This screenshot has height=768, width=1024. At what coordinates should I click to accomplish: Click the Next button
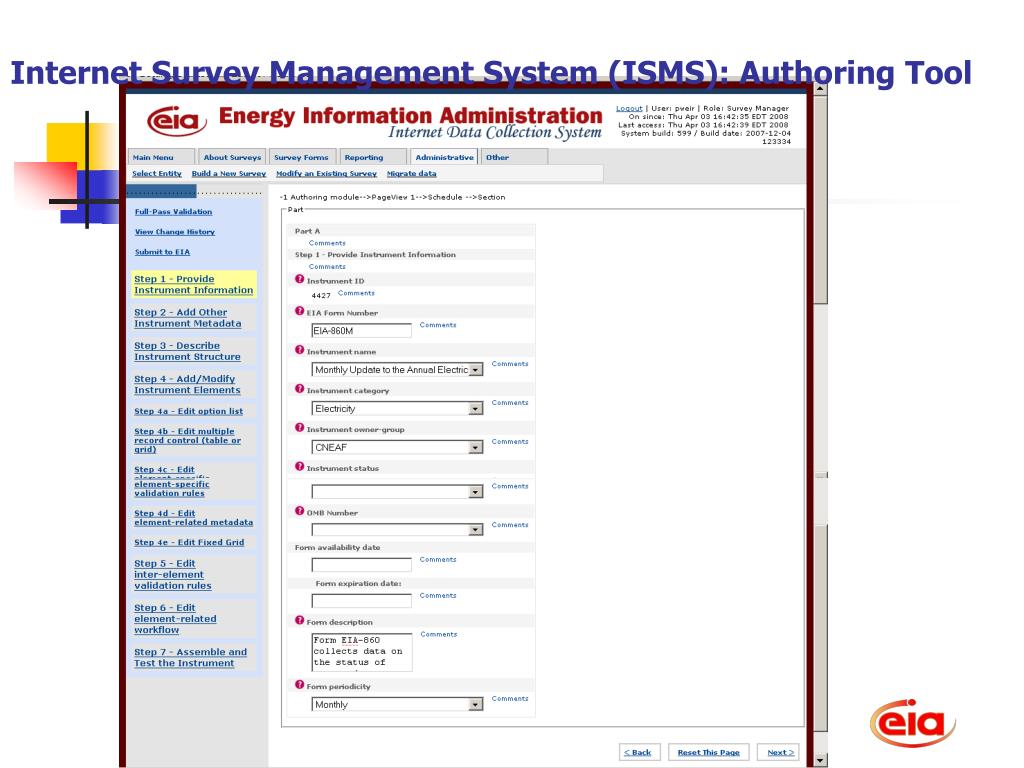[780, 752]
